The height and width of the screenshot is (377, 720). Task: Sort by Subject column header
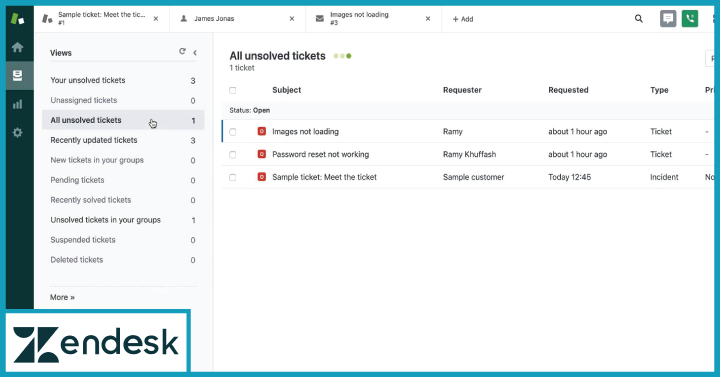(x=287, y=90)
